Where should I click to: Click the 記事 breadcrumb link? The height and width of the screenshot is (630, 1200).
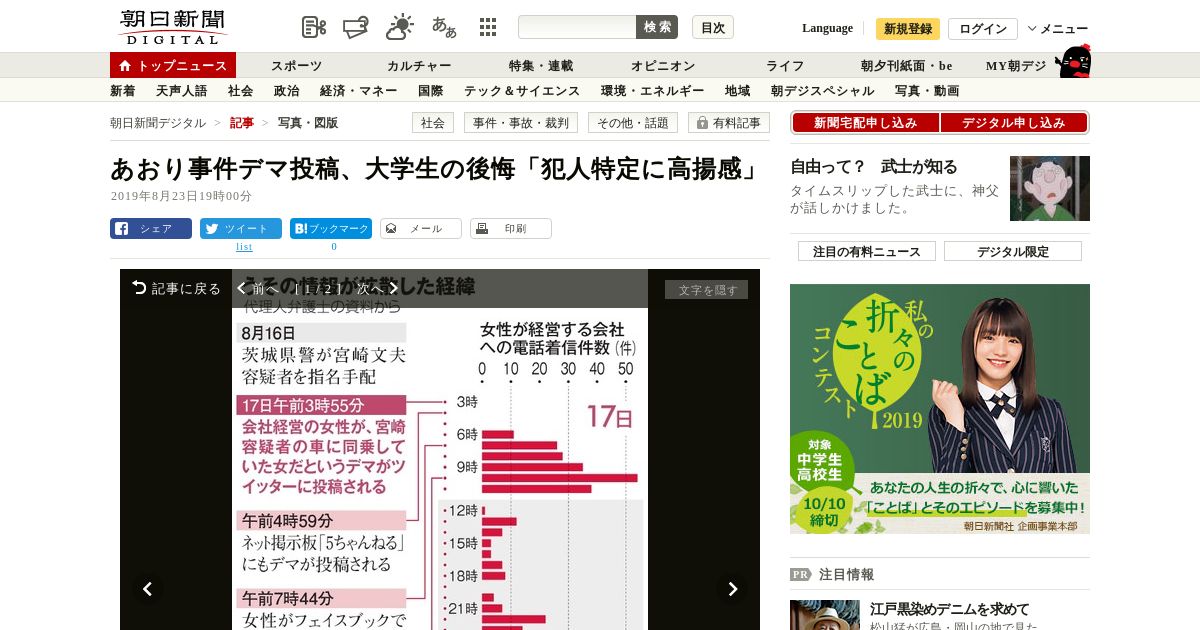(242, 123)
